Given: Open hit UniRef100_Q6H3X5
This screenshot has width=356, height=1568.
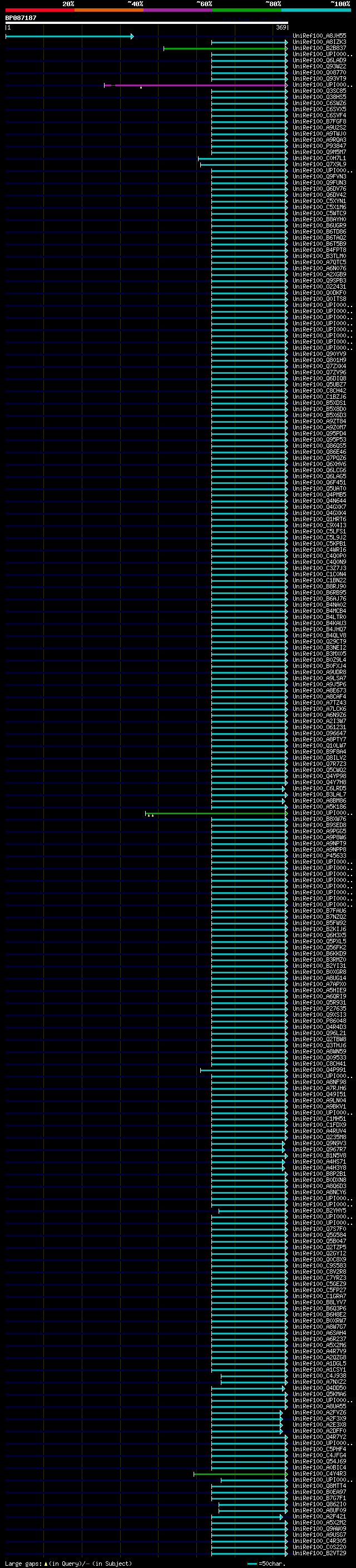Looking at the screenshot, I should (x=319, y=936).
